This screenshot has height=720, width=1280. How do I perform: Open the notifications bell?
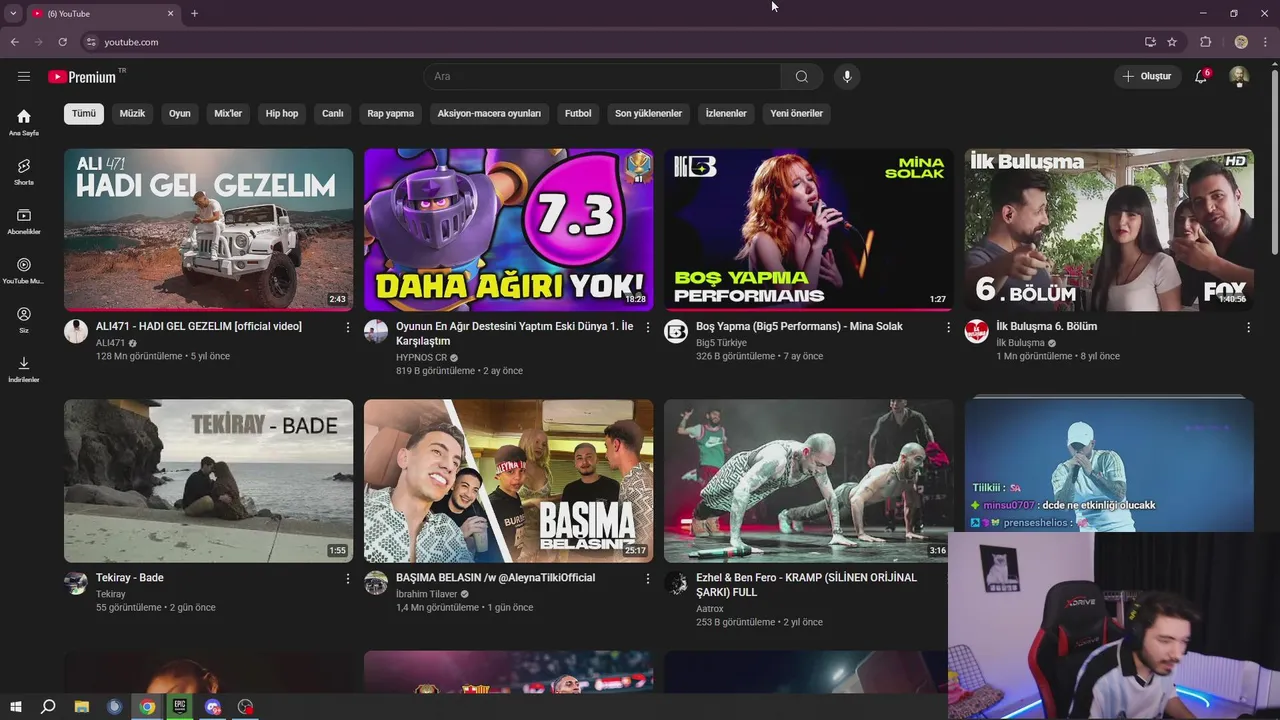[x=1202, y=76]
